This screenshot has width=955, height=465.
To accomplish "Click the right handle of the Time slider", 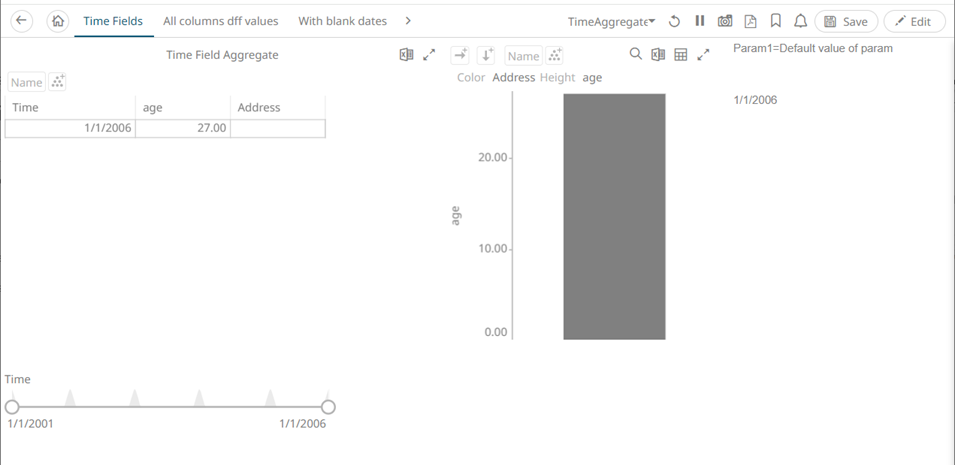I will 328,407.
